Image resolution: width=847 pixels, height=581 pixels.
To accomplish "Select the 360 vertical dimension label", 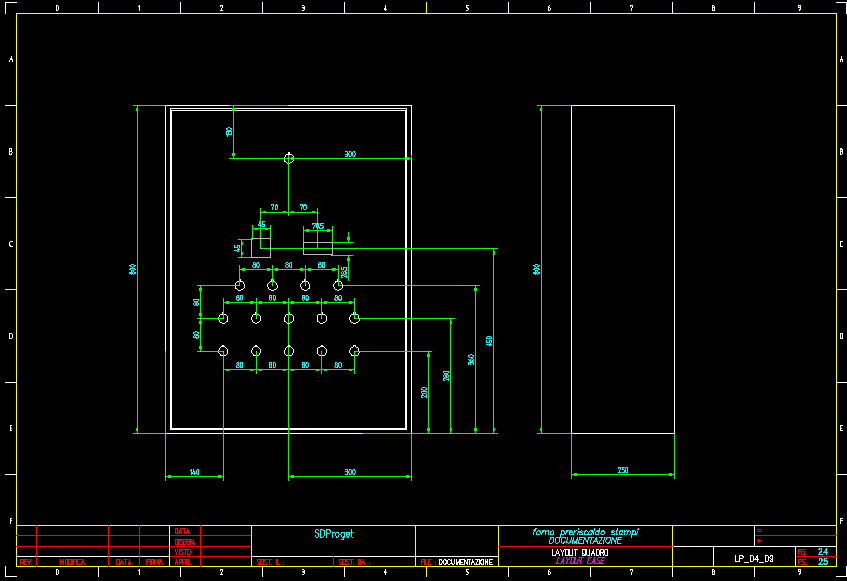I will [x=470, y=359].
